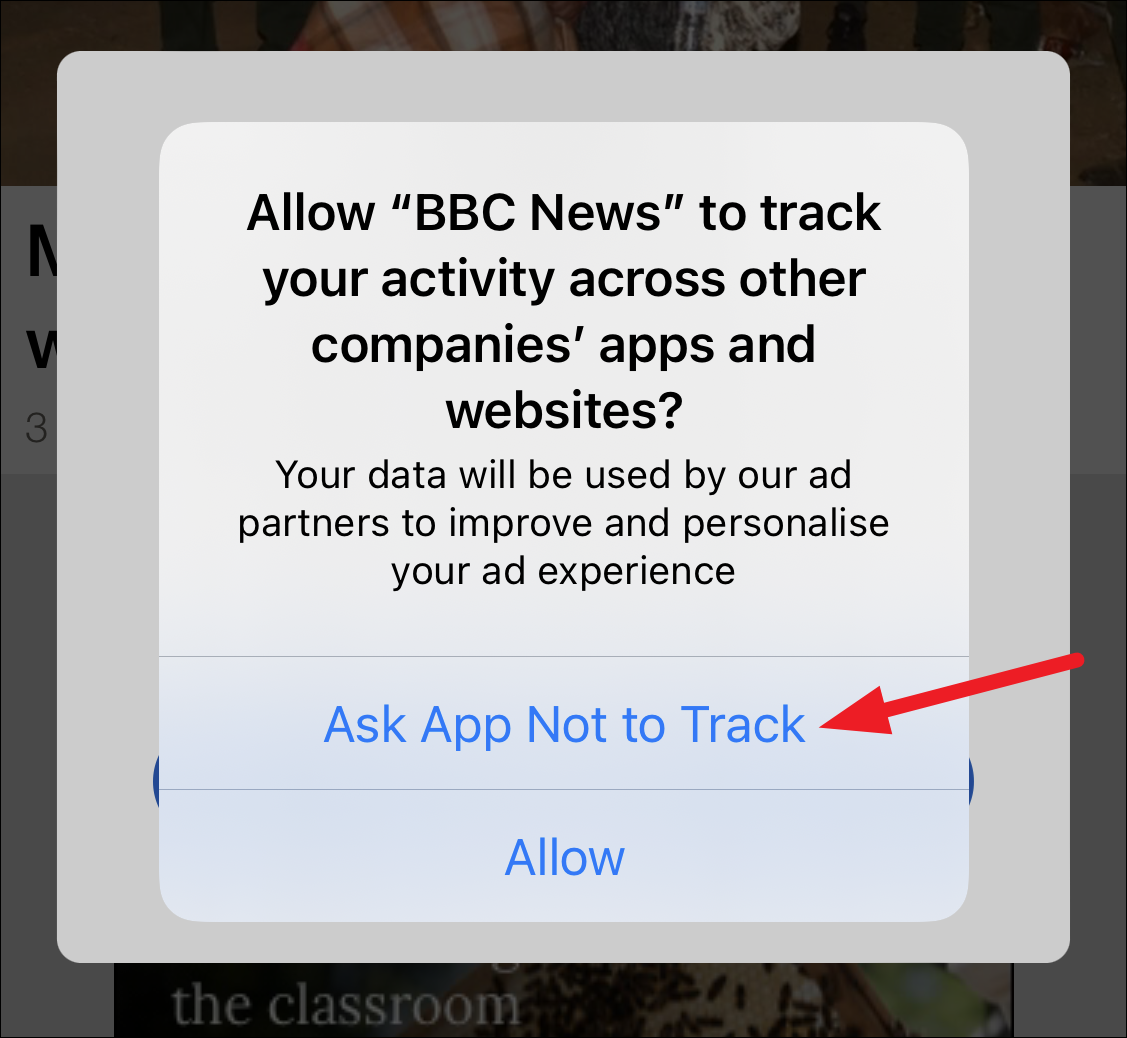The height and width of the screenshot is (1038, 1127).
Task: Click the "Your data will be used" description line
Action: click(x=564, y=474)
